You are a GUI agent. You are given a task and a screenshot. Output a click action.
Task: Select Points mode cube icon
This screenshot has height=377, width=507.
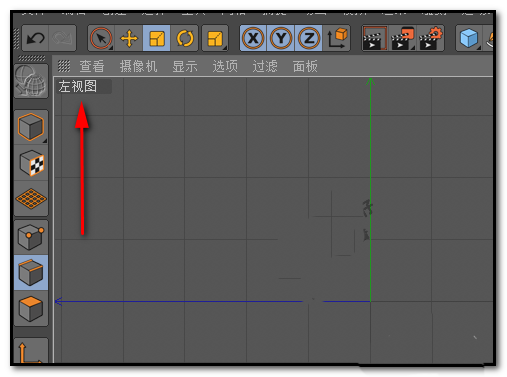click(31, 237)
